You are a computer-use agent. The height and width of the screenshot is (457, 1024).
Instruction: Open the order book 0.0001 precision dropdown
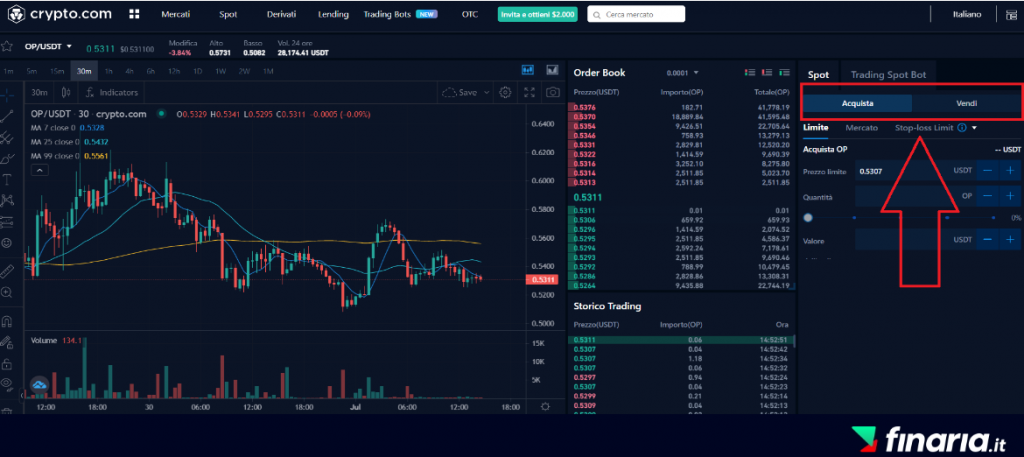(x=683, y=72)
